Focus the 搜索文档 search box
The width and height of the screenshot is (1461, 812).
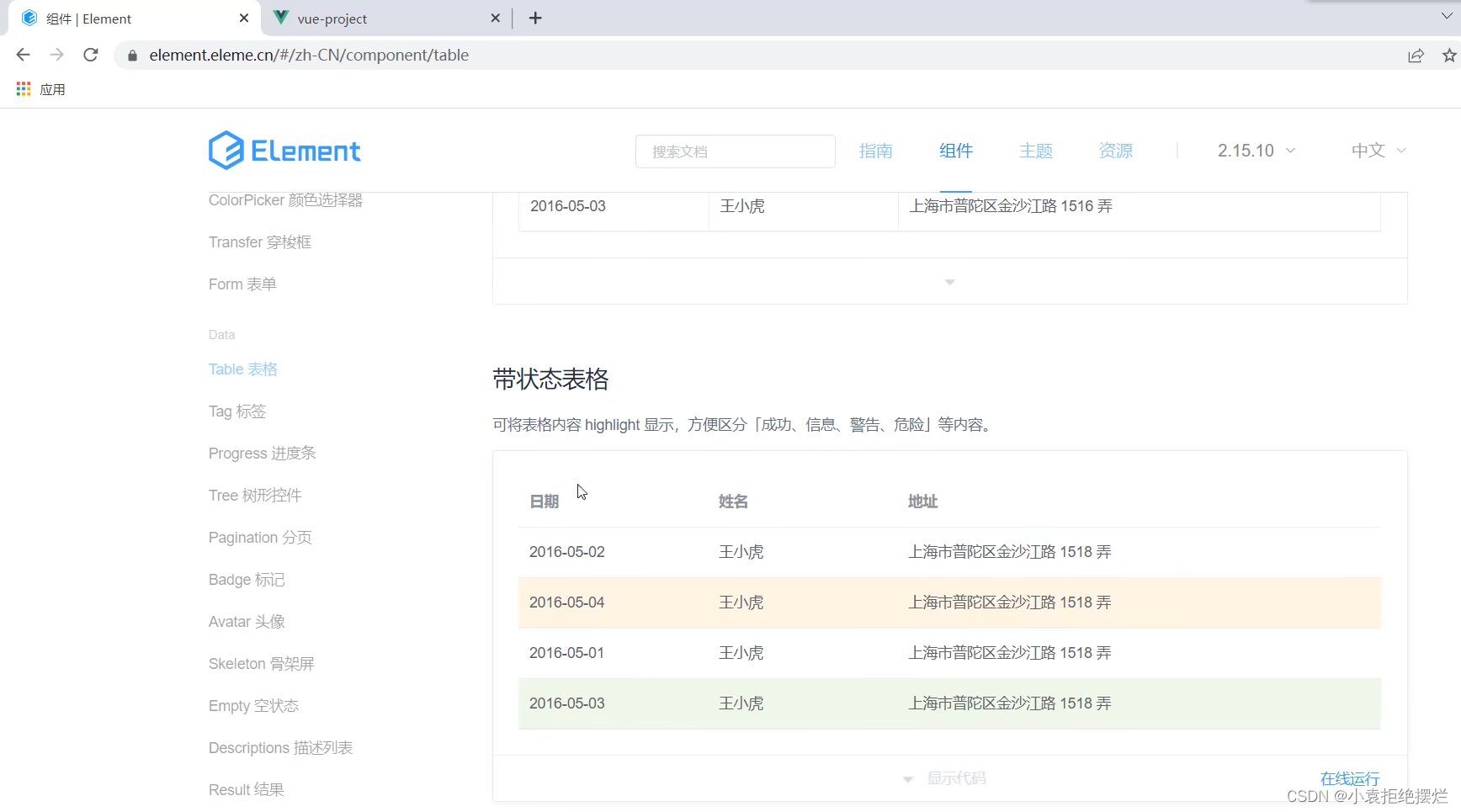pyautogui.click(x=735, y=151)
